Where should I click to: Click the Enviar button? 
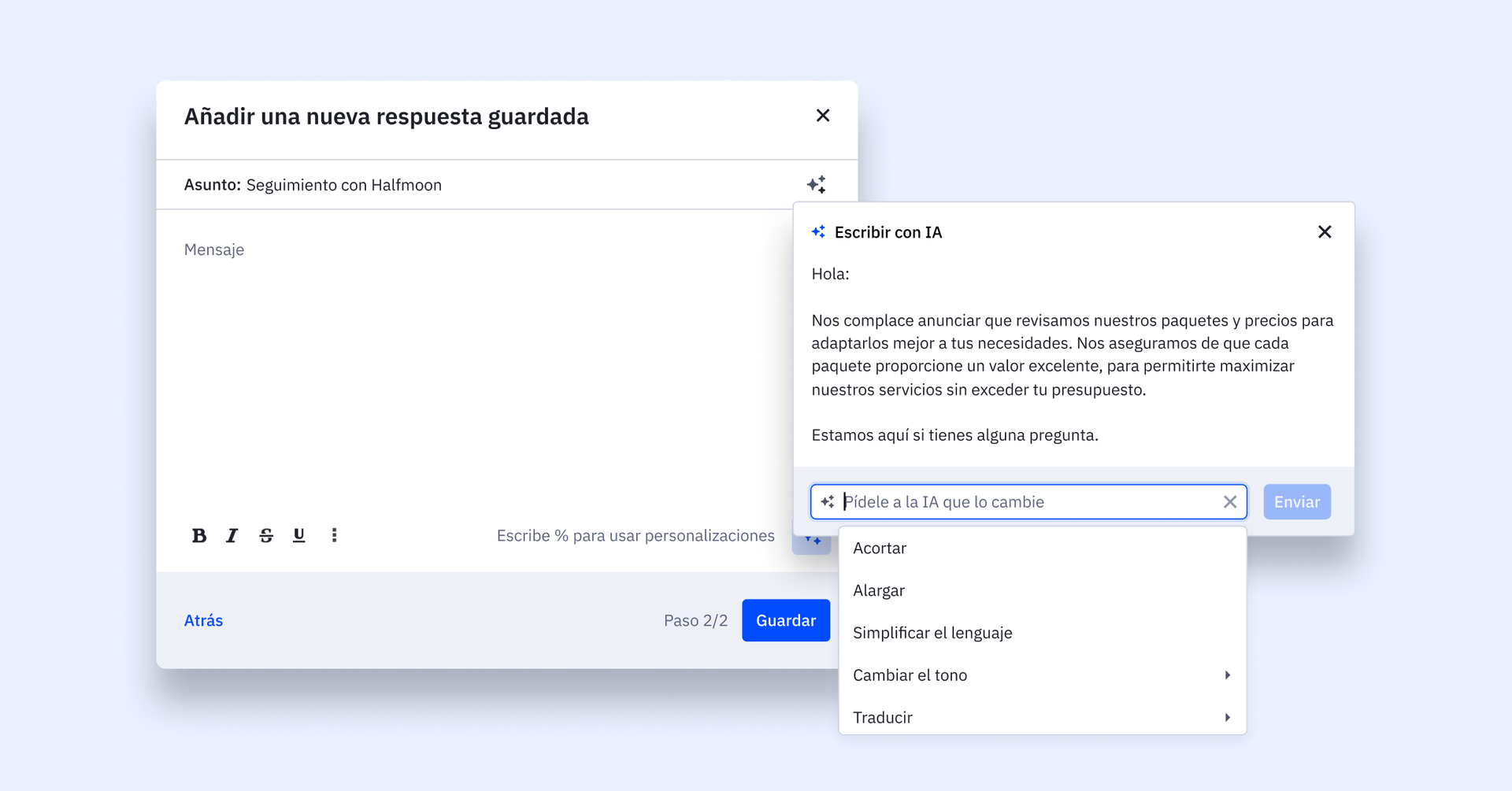click(x=1296, y=502)
